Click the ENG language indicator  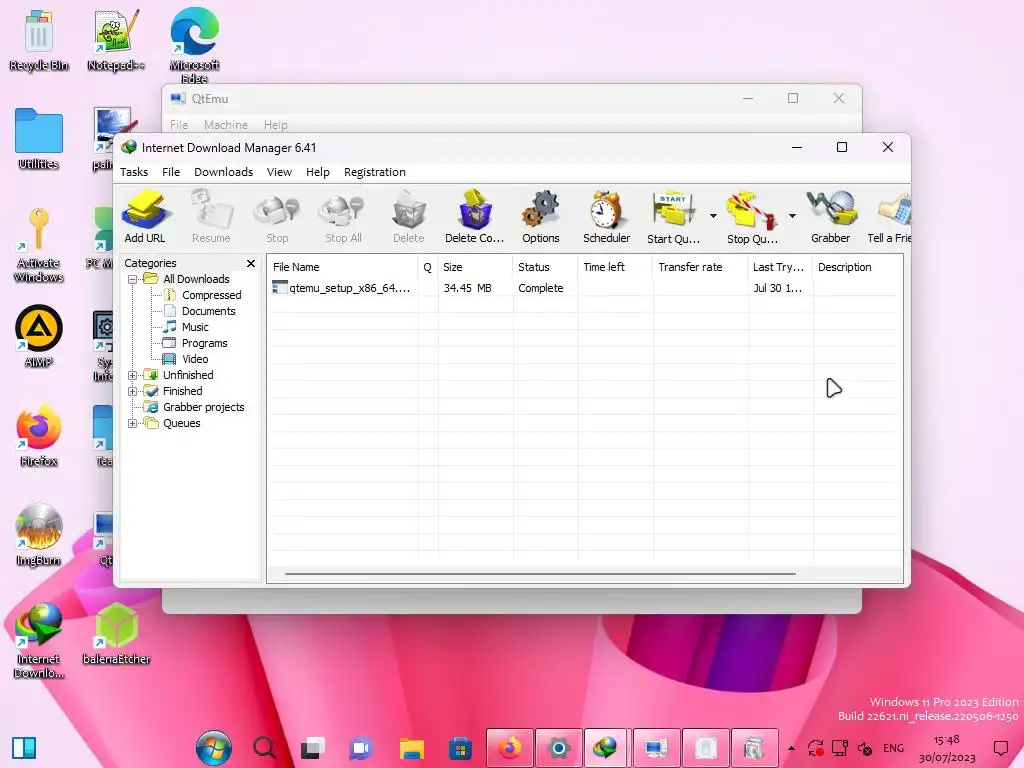pyautogui.click(x=893, y=748)
